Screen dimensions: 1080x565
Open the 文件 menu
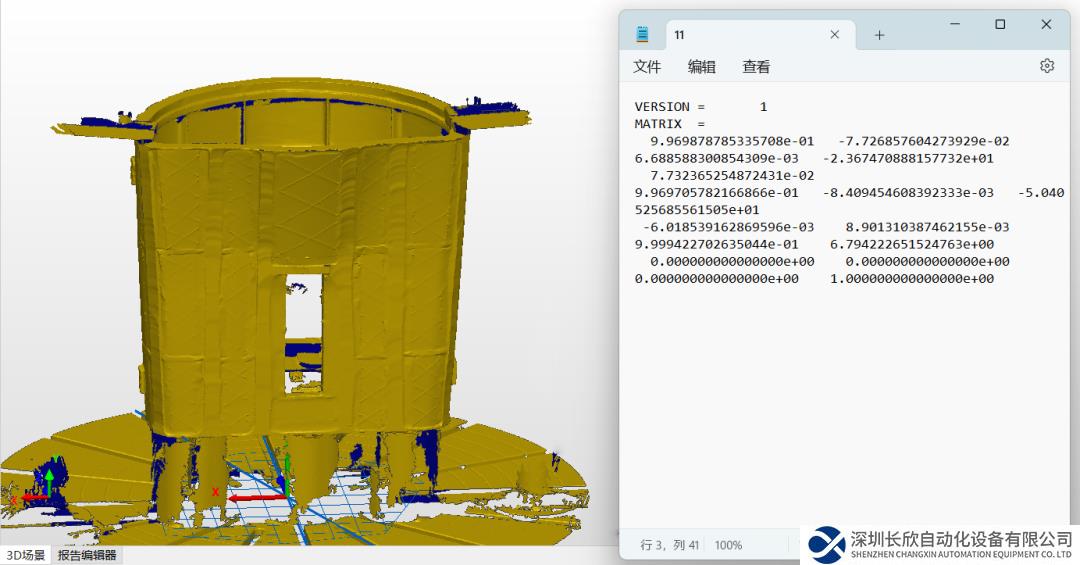point(647,67)
